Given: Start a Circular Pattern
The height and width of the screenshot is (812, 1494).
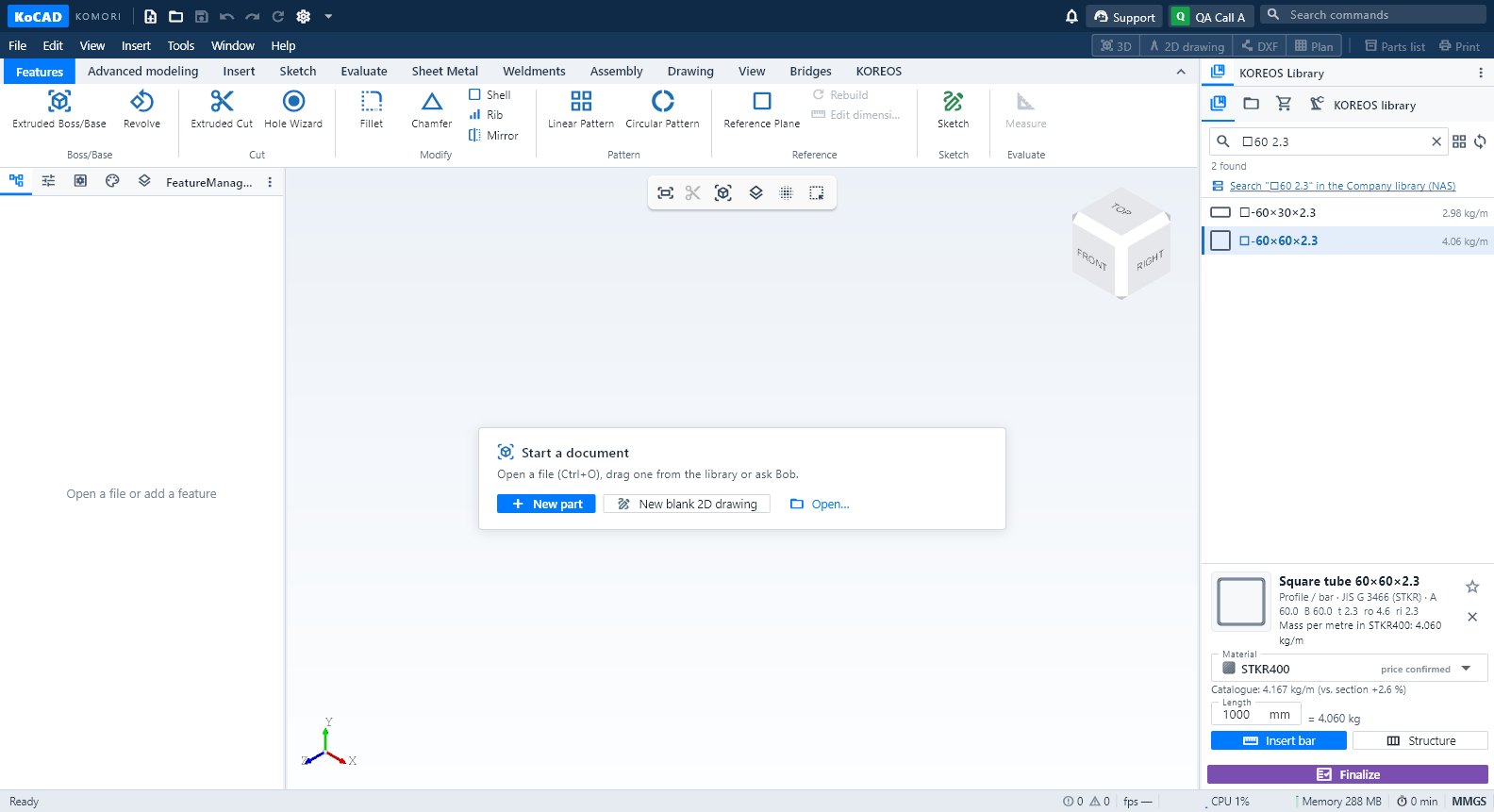Looking at the screenshot, I should 663,109.
